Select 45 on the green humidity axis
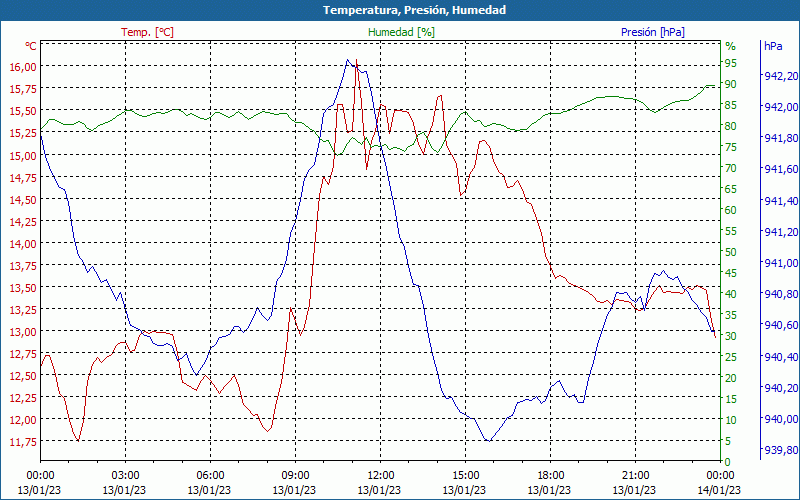Viewport: 800px width, 500px height. tap(731, 273)
